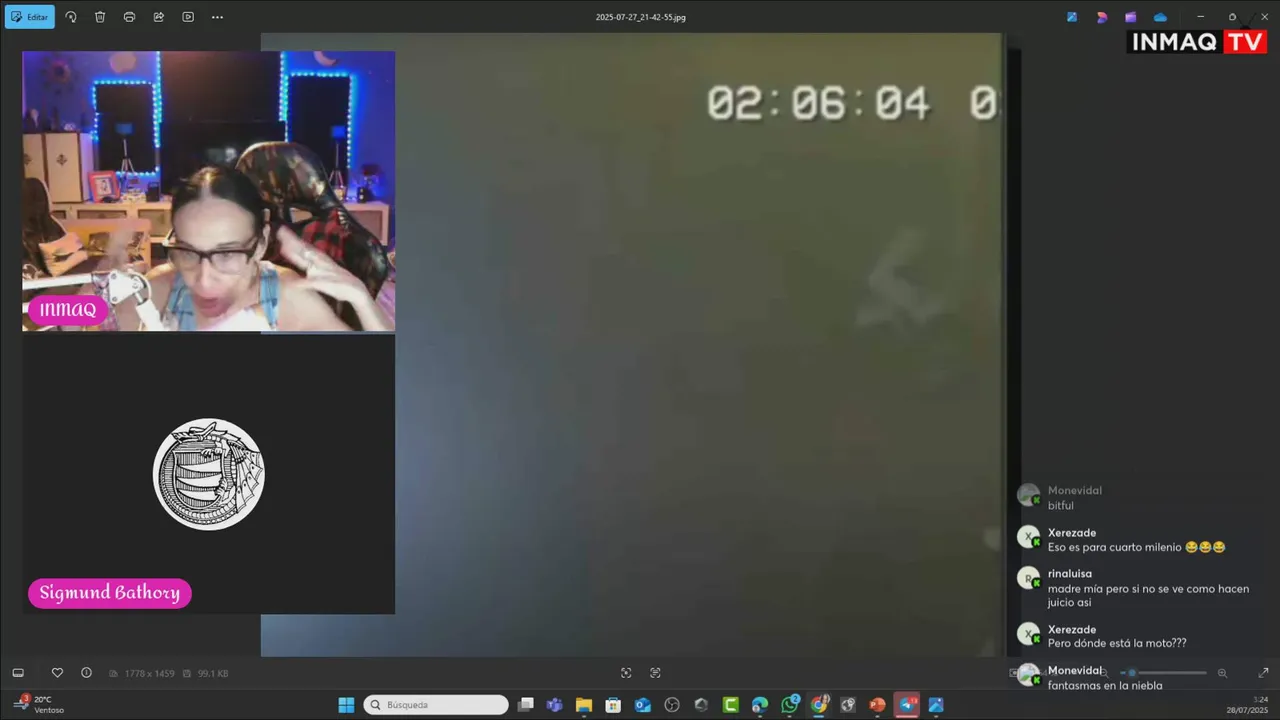Click the file name 2025-07-27_21-42-55.jpg title
The image size is (1280, 720).
[640, 17]
